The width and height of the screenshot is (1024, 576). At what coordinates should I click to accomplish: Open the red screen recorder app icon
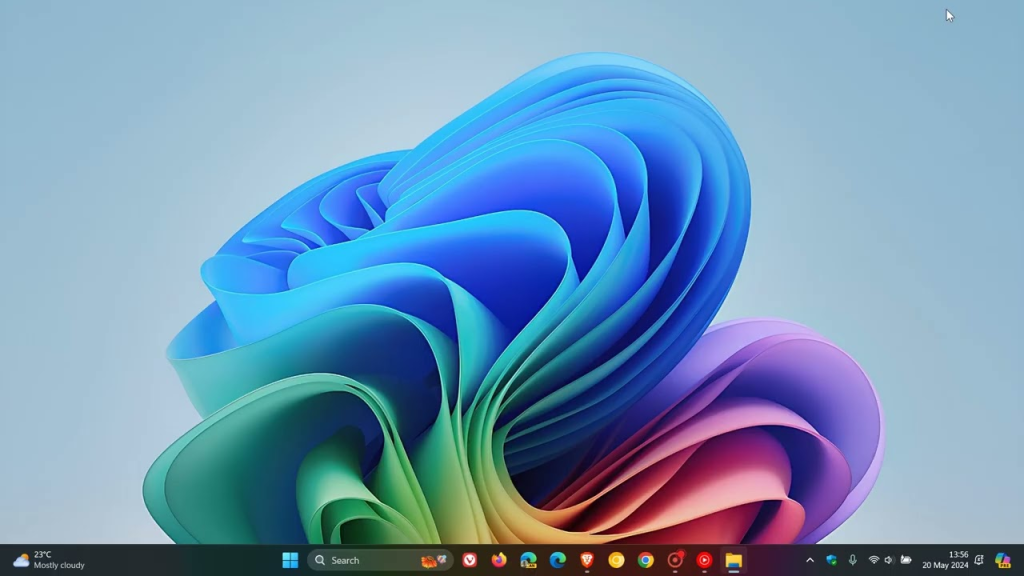pyautogui.click(x=675, y=560)
